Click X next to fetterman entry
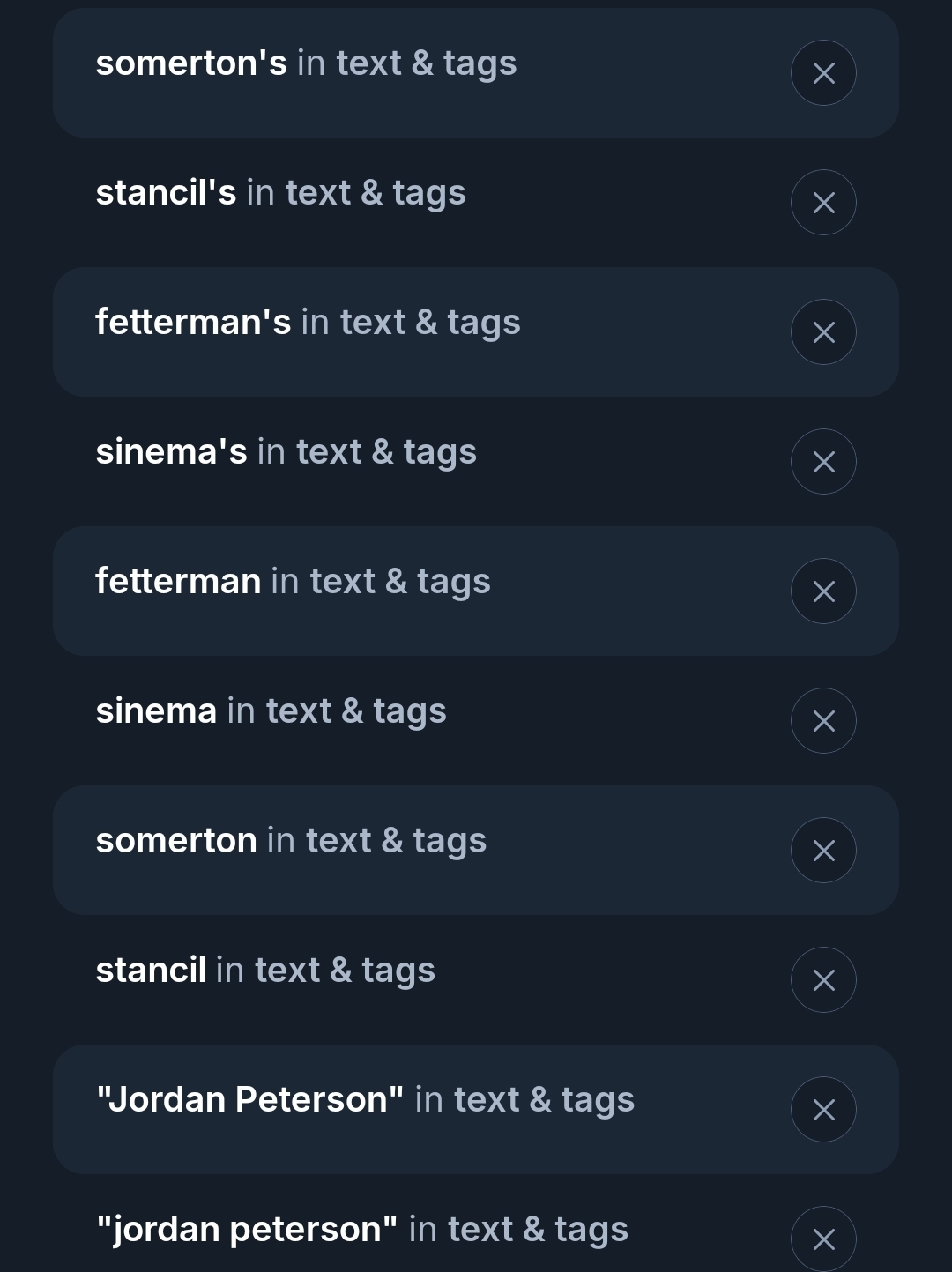Viewport: 952px width, 1272px height. coord(823,591)
